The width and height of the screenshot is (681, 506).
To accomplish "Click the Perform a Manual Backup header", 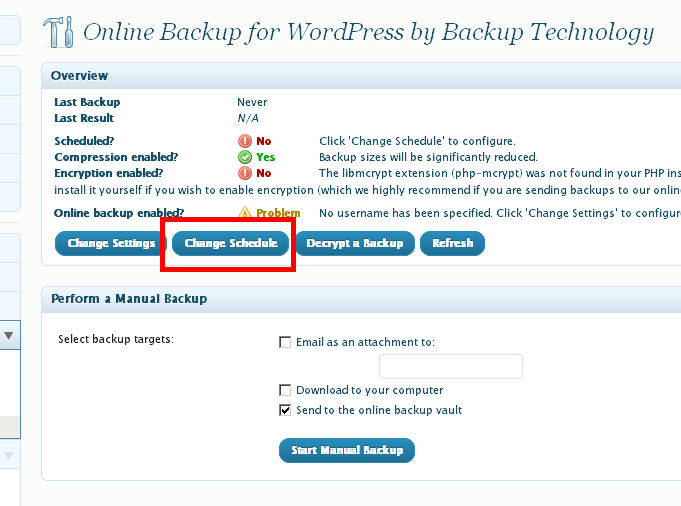I will pos(129,299).
